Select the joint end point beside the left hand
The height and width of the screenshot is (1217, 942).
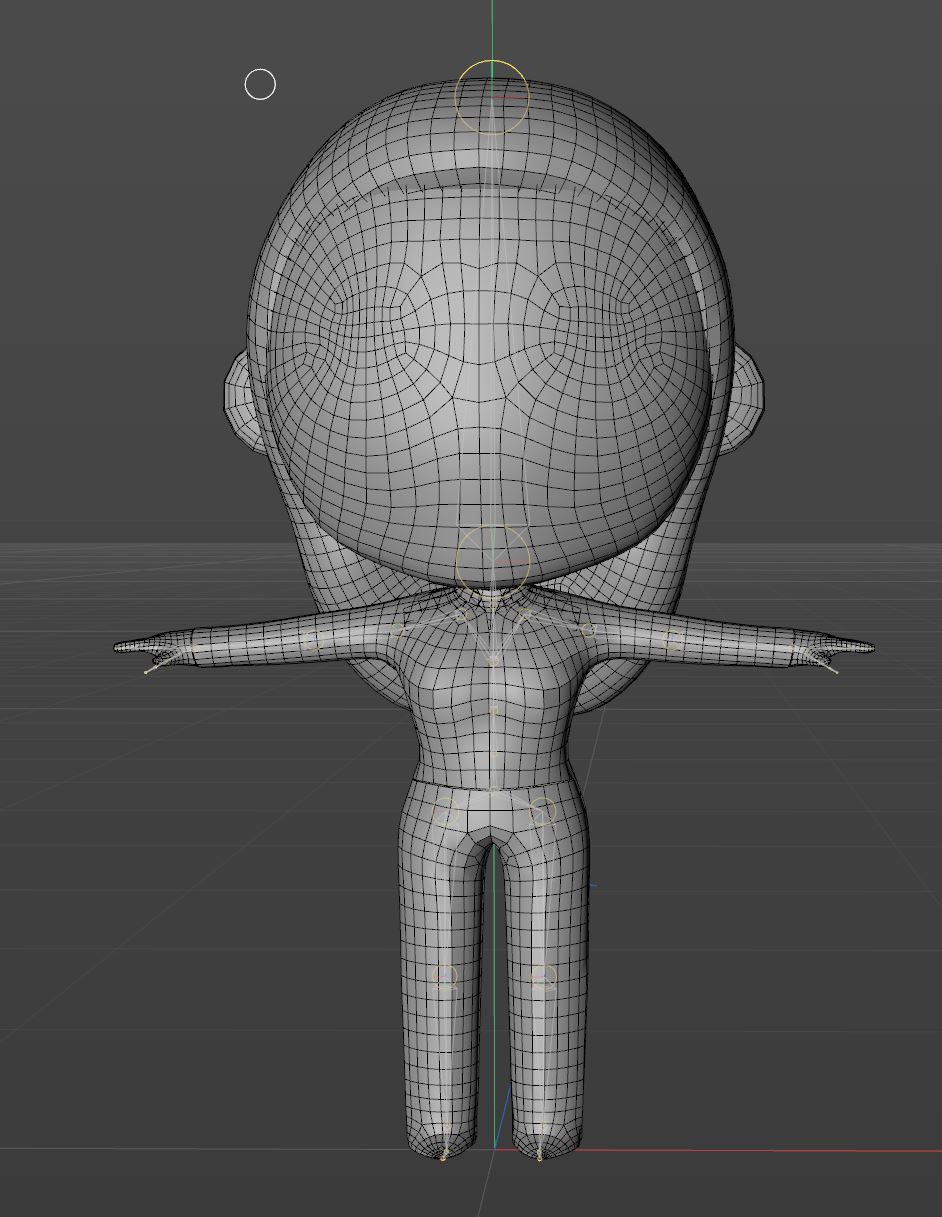tap(146, 671)
